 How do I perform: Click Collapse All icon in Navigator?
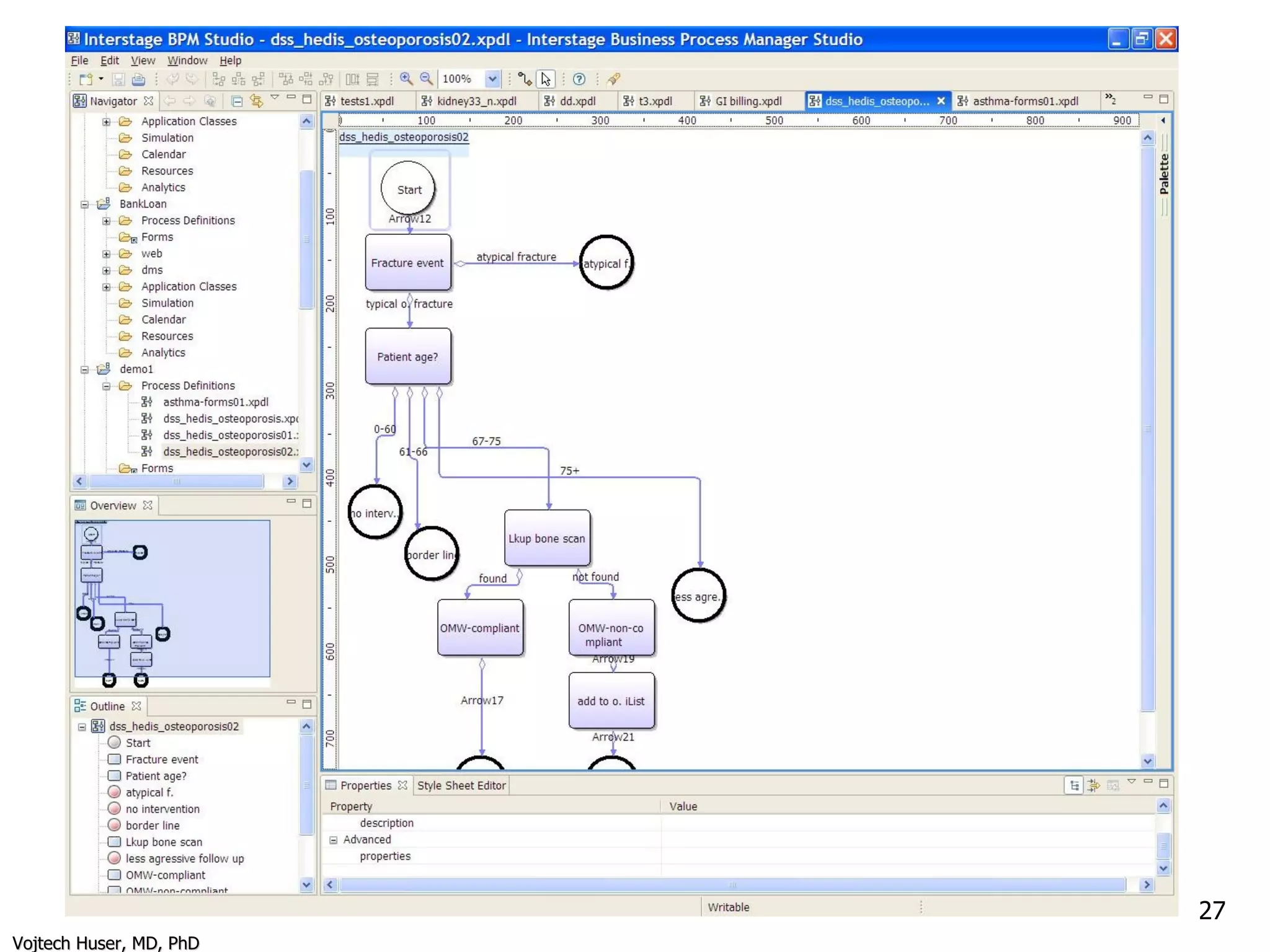click(x=237, y=100)
